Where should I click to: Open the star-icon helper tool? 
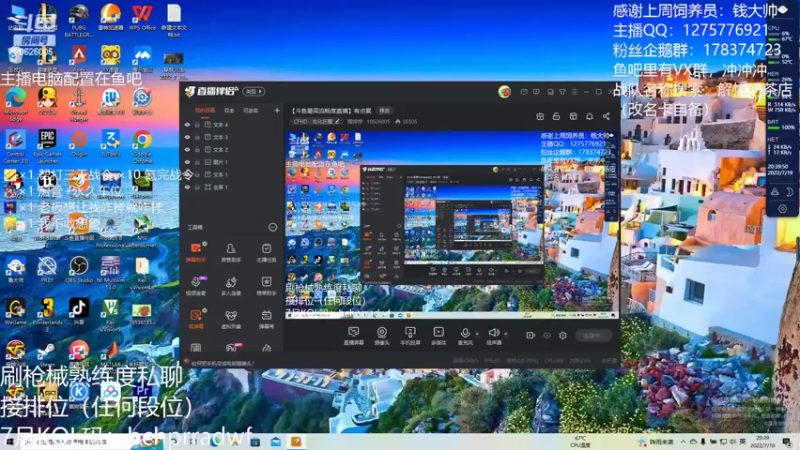tap(266, 286)
